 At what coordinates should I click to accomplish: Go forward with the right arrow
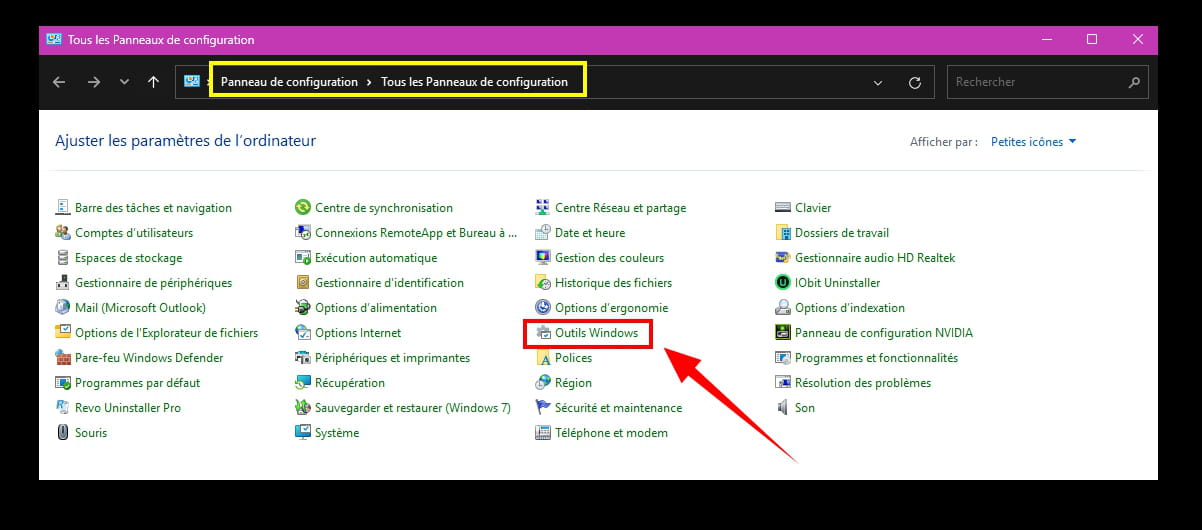93,82
